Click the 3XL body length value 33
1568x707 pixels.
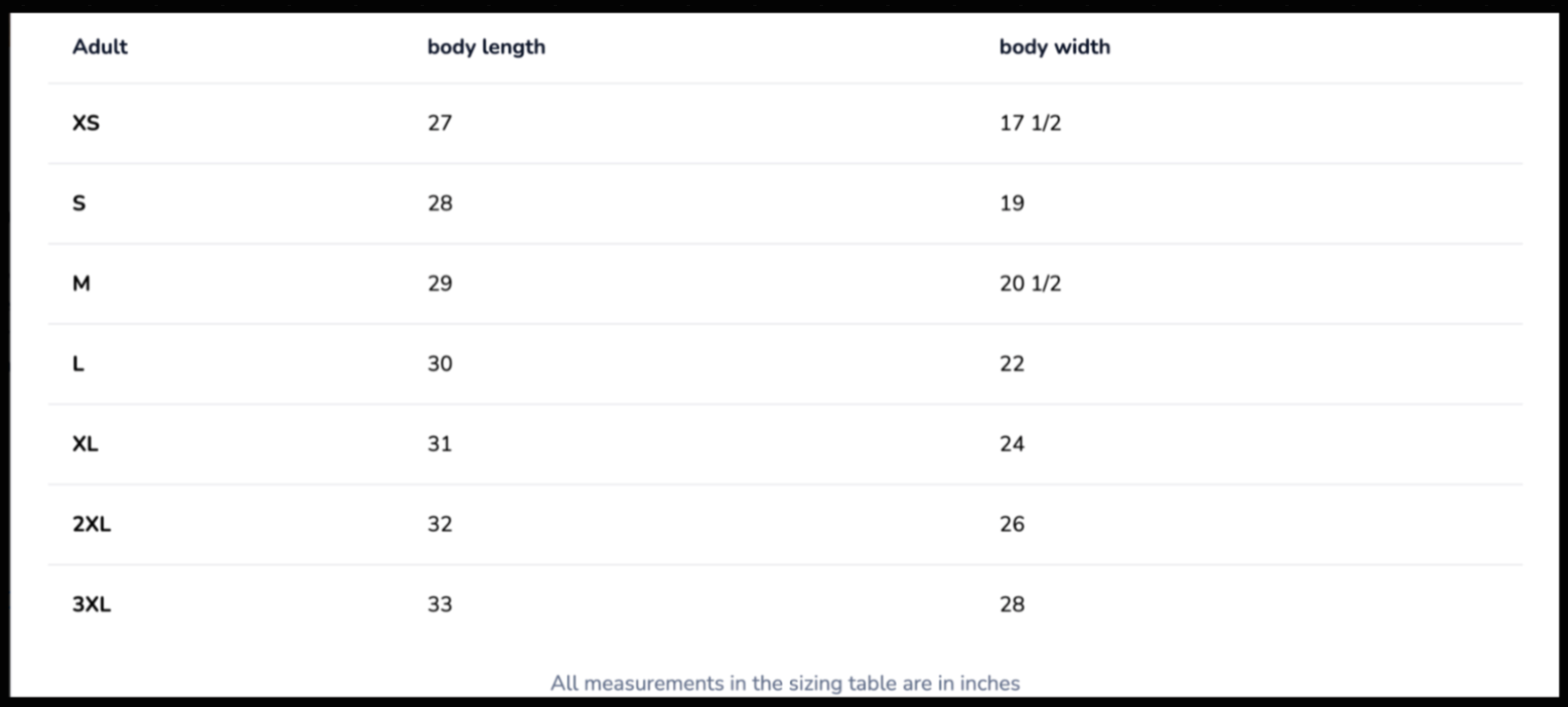(440, 605)
